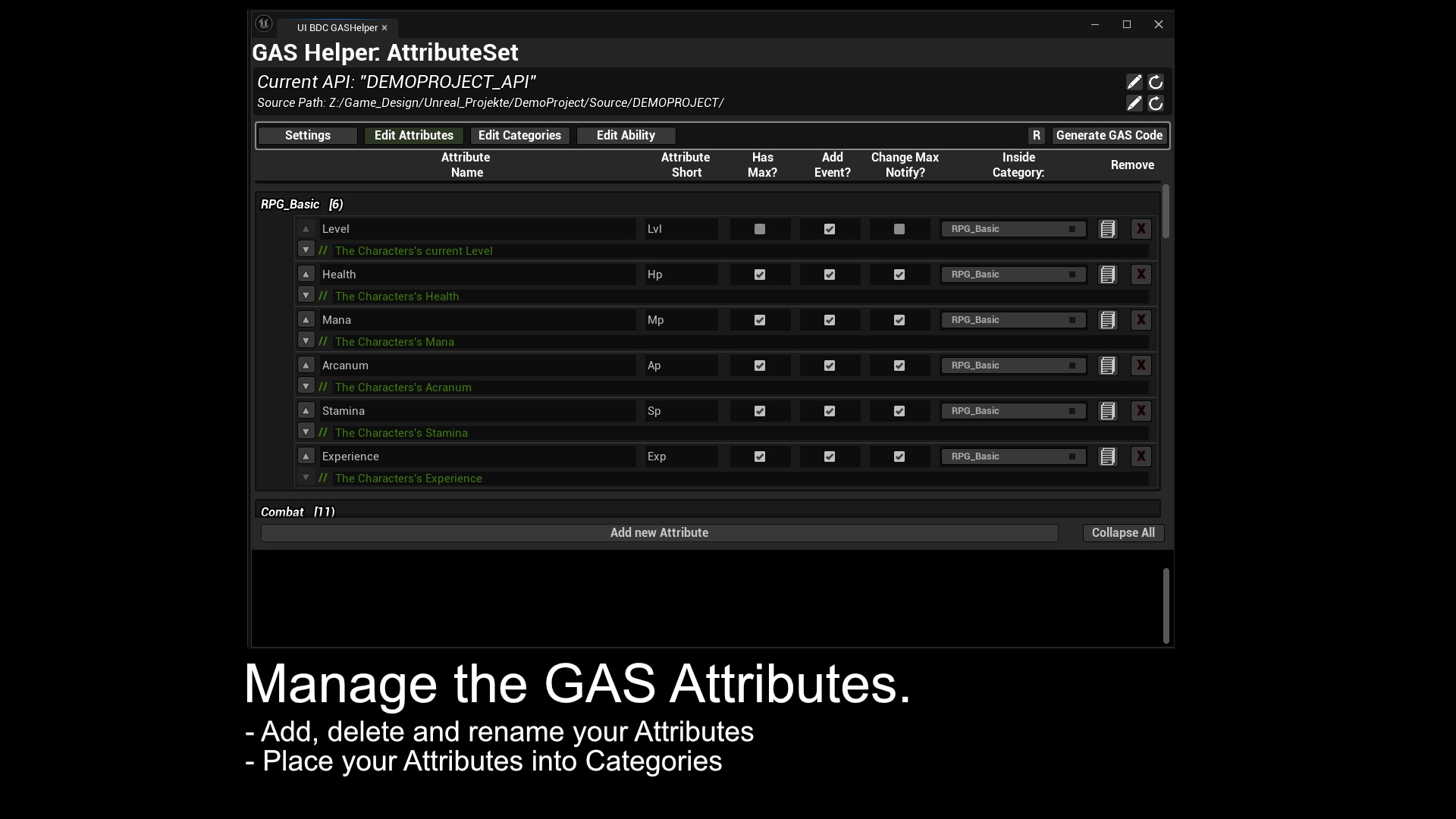Refresh the Current API with the reload icon
Screen dimensions: 1456x819
(1156, 82)
